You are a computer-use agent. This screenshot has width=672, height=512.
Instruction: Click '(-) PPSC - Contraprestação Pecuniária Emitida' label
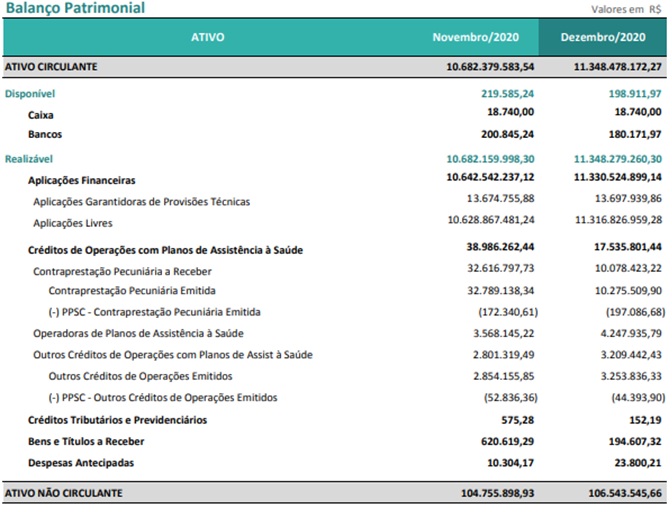tap(154, 312)
